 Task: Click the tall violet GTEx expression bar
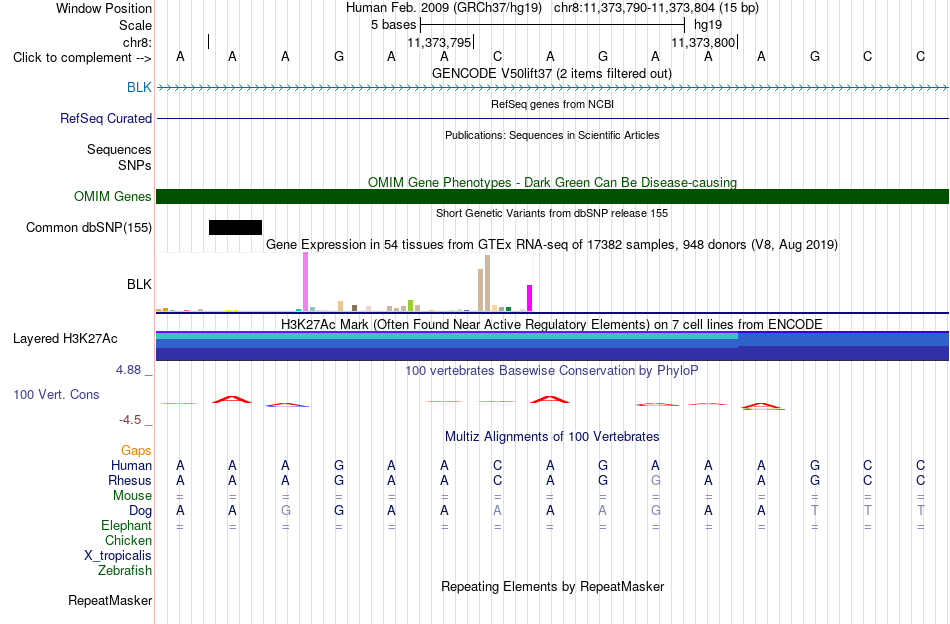[x=305, y=282]
